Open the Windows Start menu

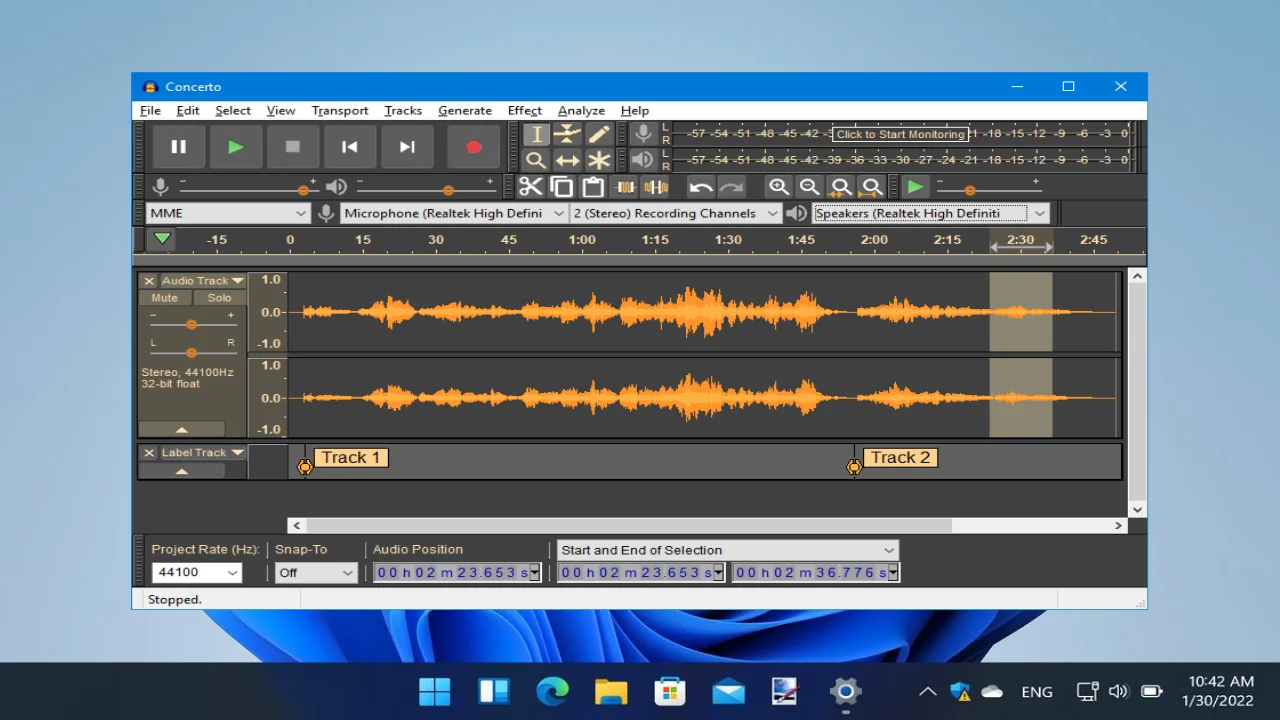435,691
